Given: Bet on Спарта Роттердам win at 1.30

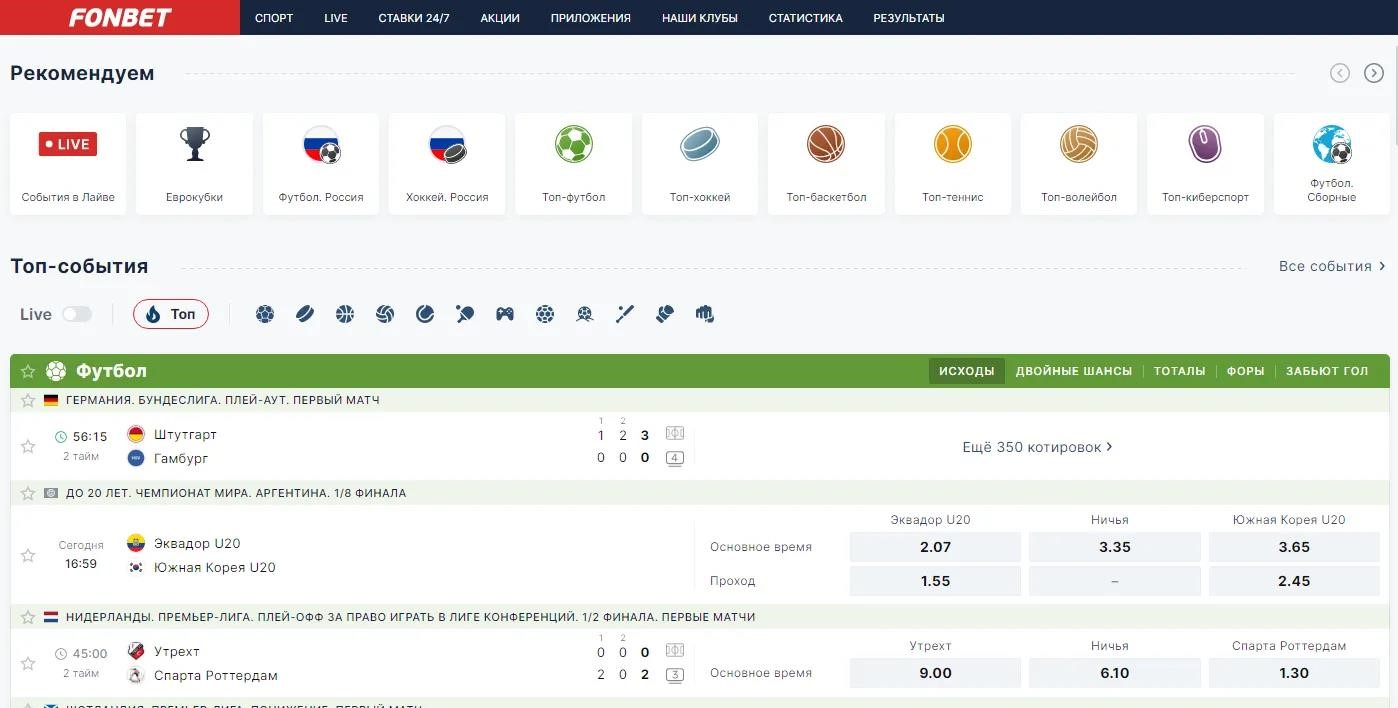Looking at the screenshot, I should coord(1294,673).
